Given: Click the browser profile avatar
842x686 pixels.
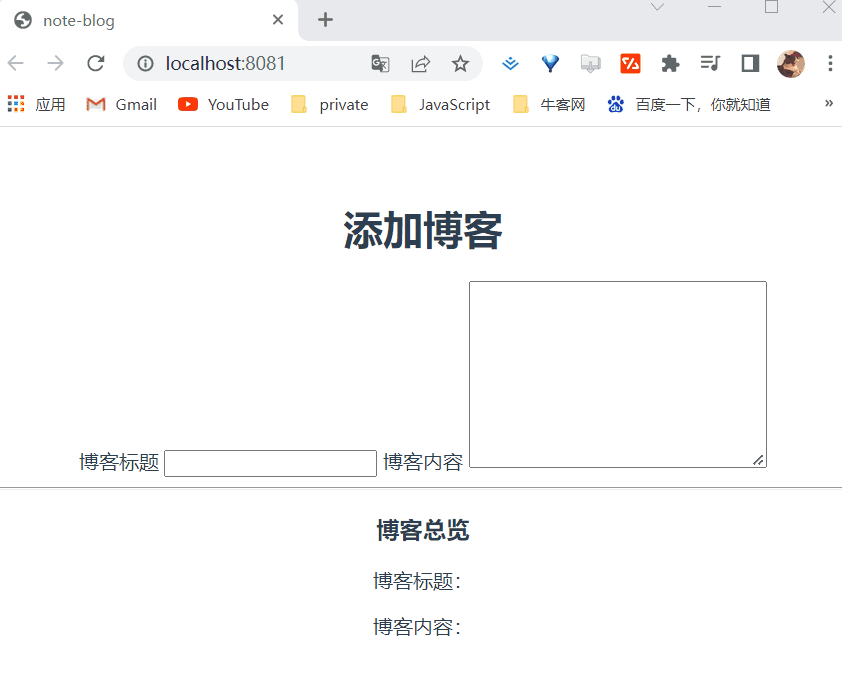Looking at the screenshot, I should pyautogui.click(x=791, y=63).
